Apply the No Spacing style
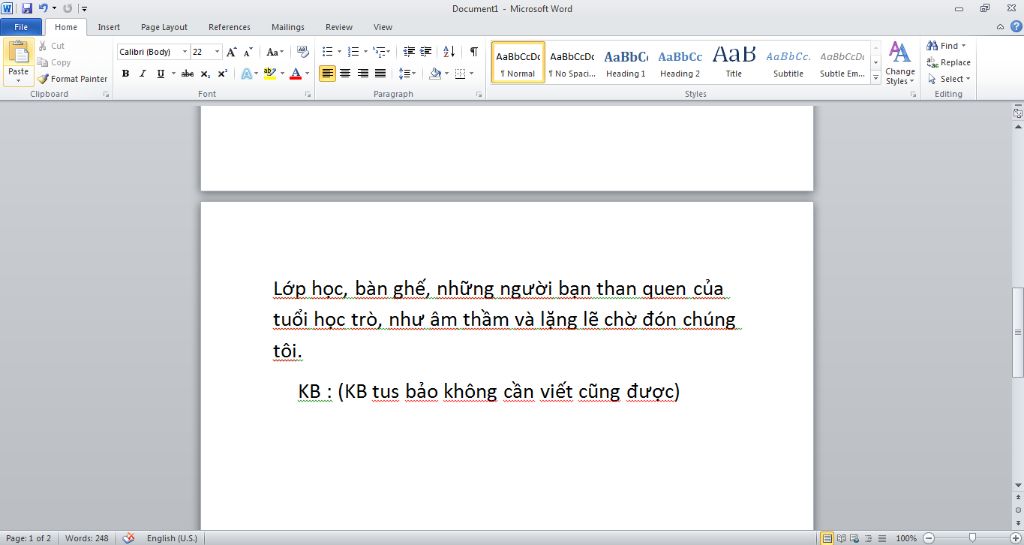The width and height of the screenshot is (1024, 545). pyautogui.click(x=572, y=63)
